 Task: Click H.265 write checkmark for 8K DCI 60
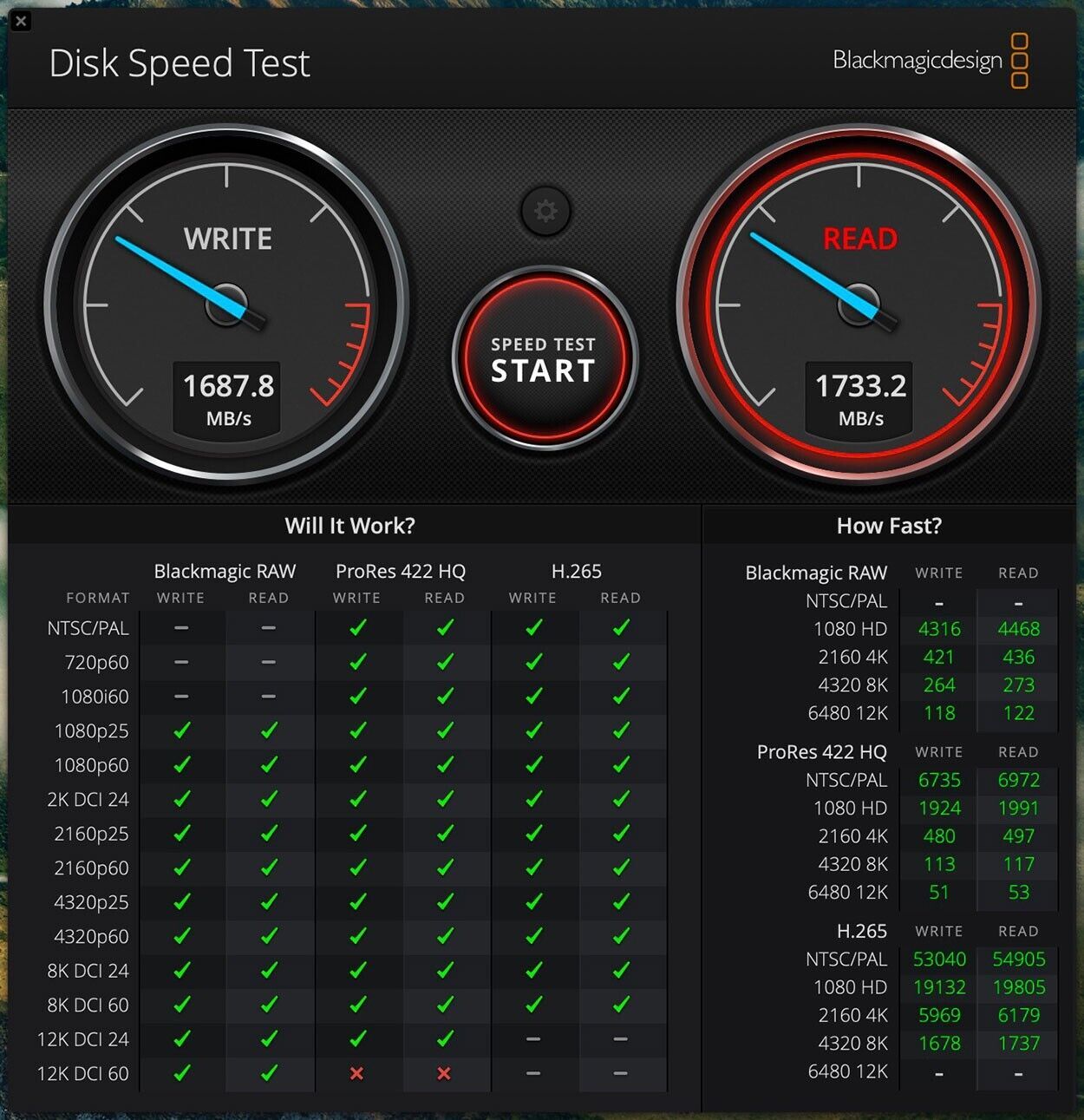(x=533, y=1005)
